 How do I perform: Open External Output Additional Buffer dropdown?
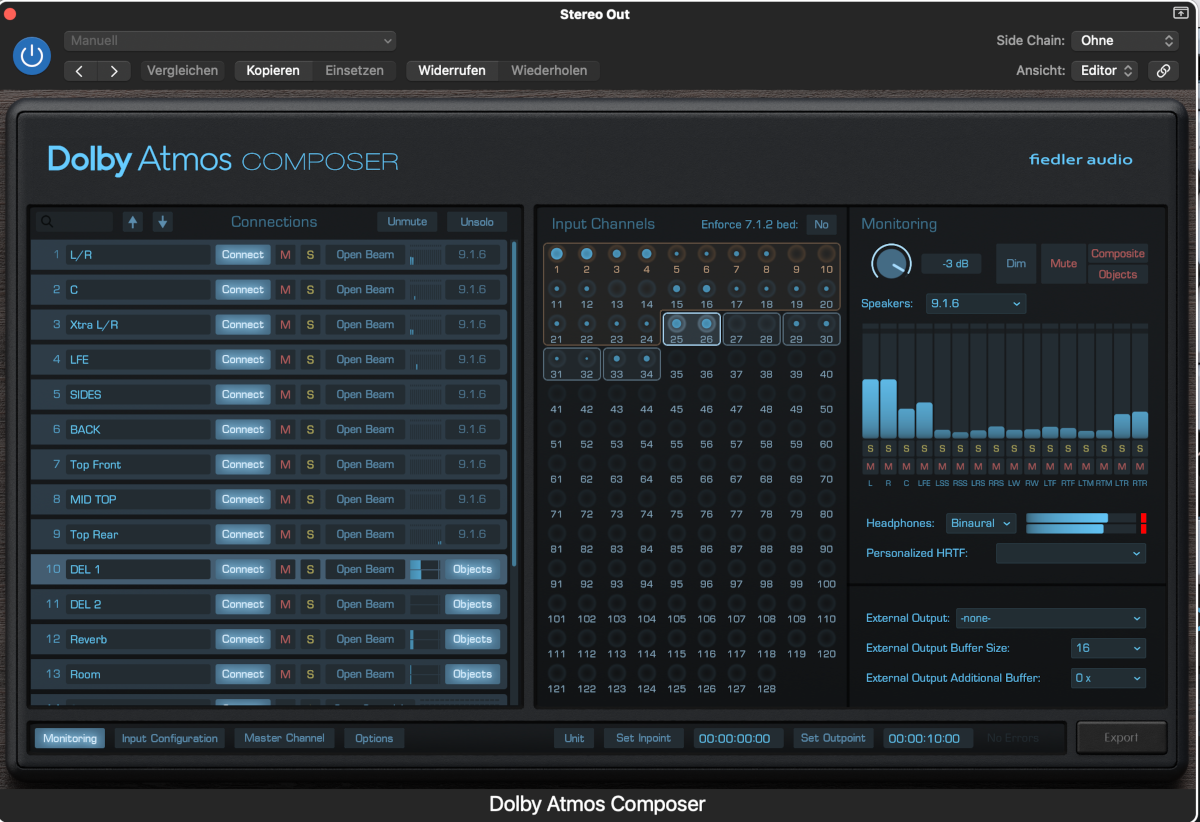click(x=1108, y=678)
